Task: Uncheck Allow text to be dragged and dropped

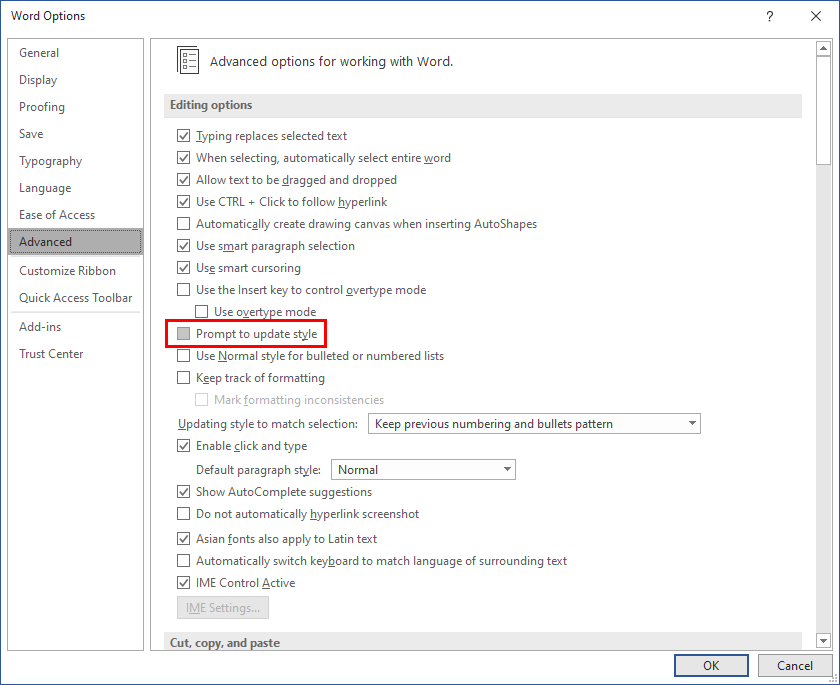Action: coord(183,179)
